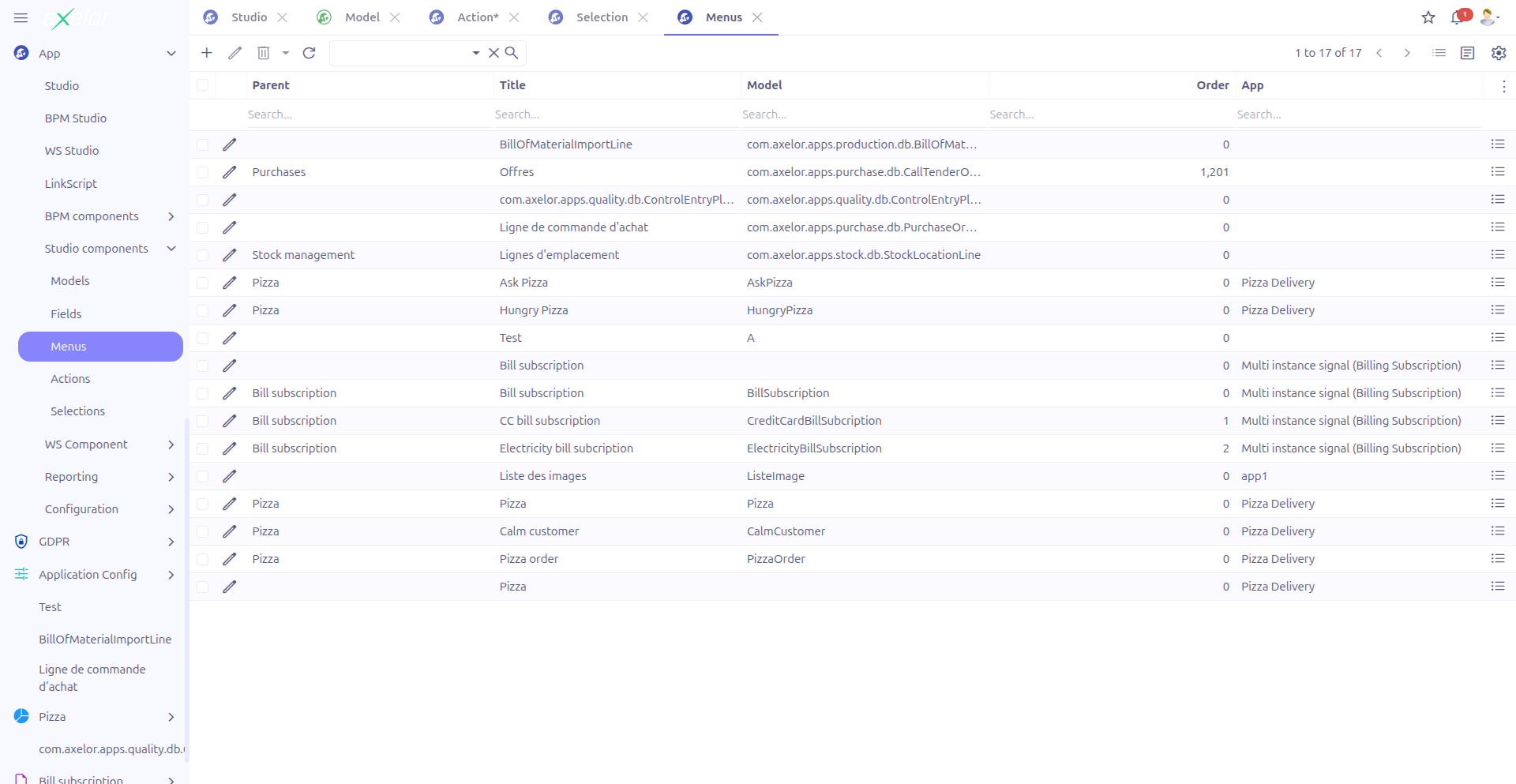
Task: Refresh the menus list
Action: [309, 53]
